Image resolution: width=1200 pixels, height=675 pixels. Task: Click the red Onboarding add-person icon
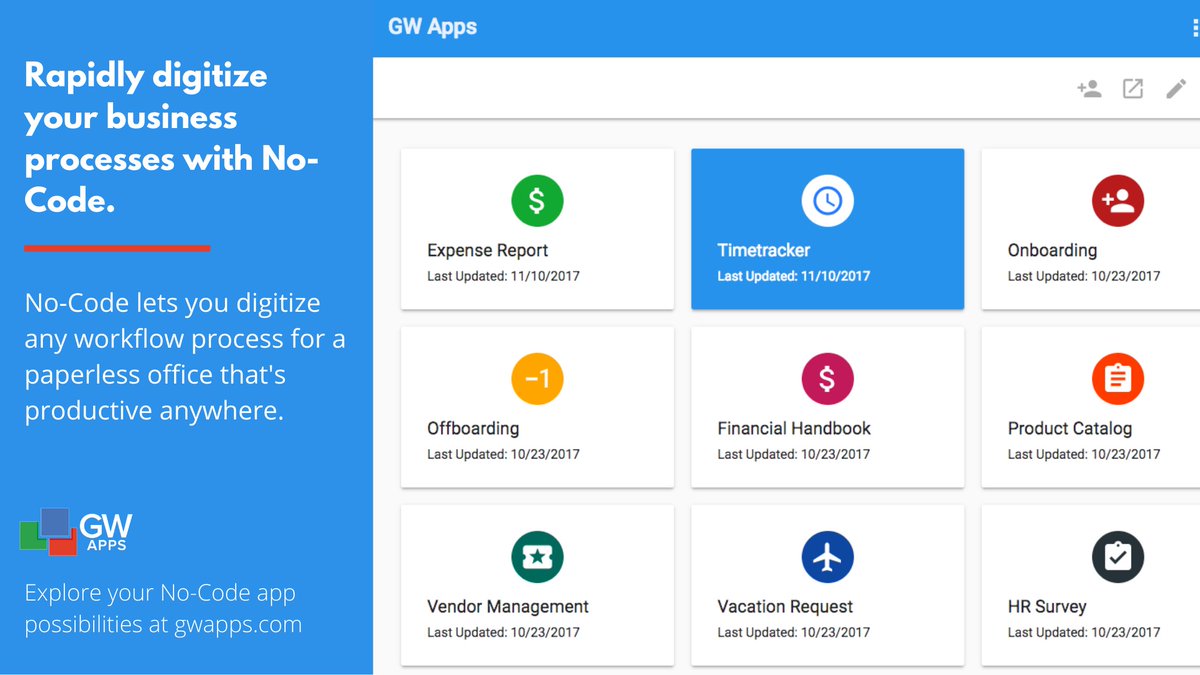(x=1117, y=201)
